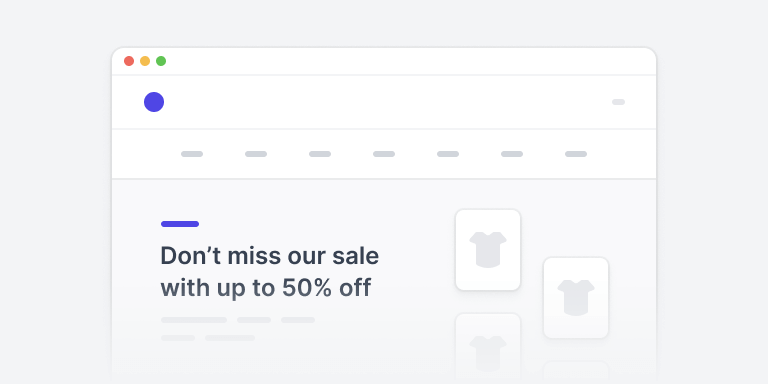Select the last navigation placeholder item
Image resolution: width=768 pixels, height=384 pixels.
click(576, 154)
